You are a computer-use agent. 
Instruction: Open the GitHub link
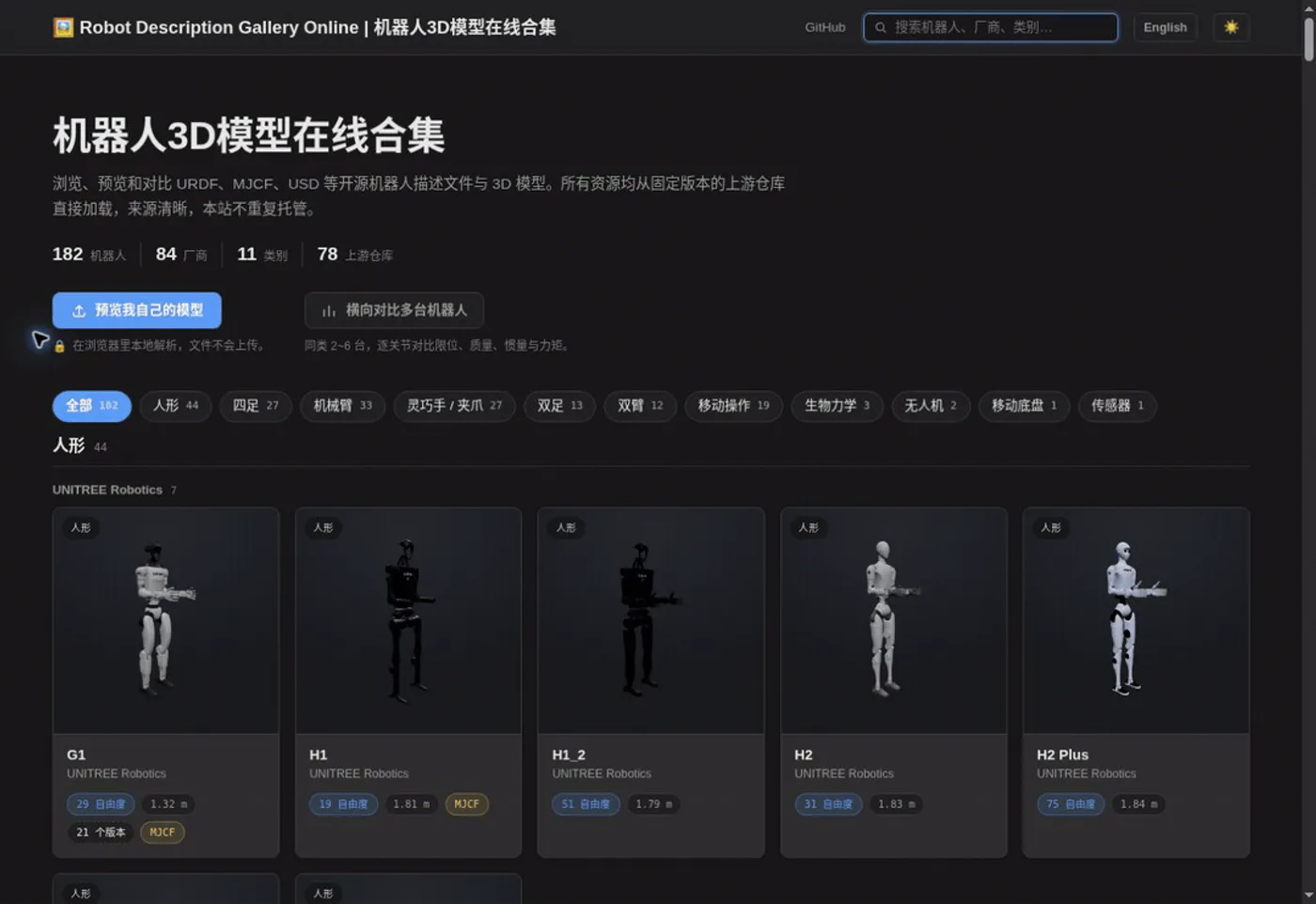pyautogui.click(x=824, y=27)
